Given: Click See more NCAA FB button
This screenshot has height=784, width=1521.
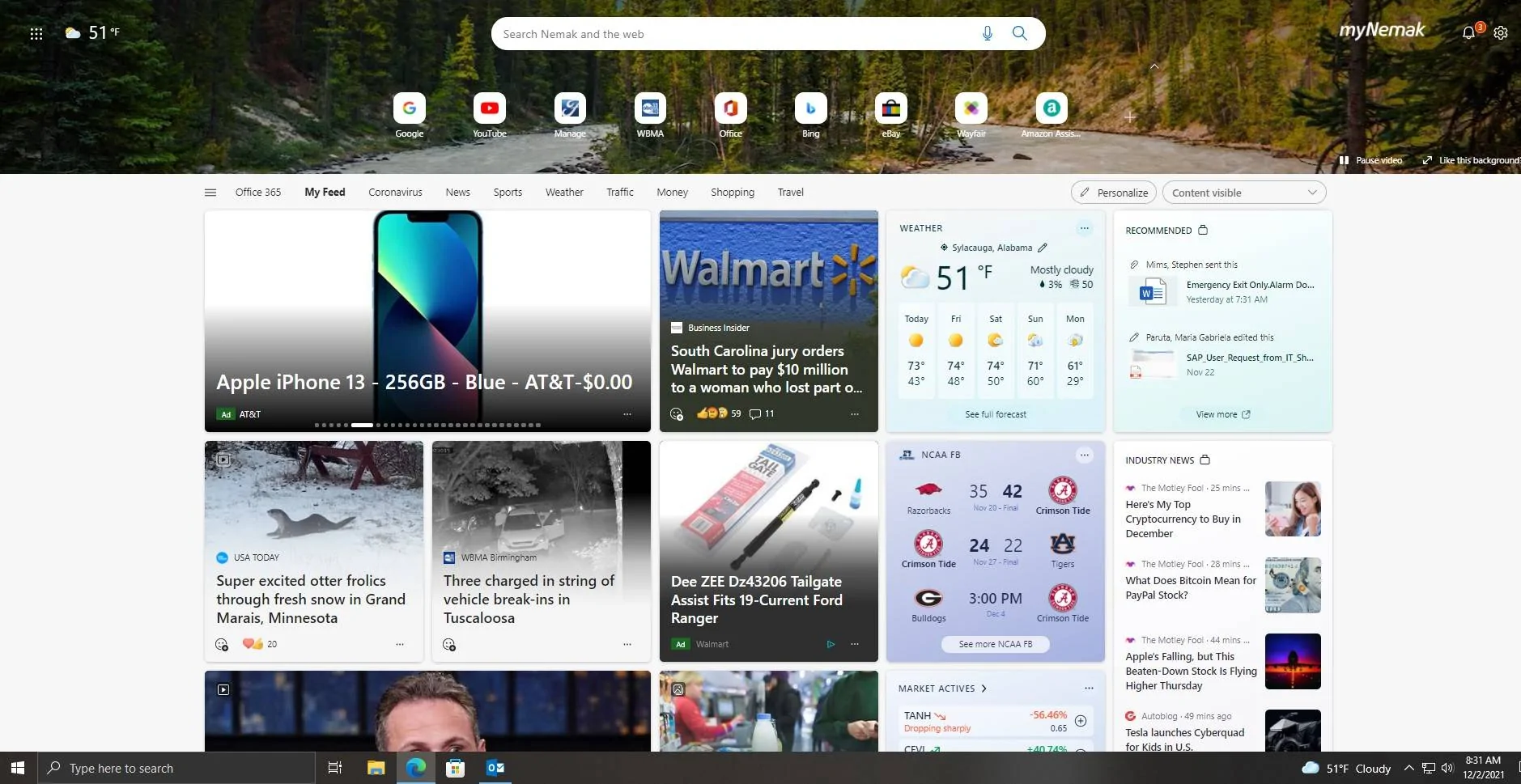Looking at the screenshot, I should click(996, 644).
